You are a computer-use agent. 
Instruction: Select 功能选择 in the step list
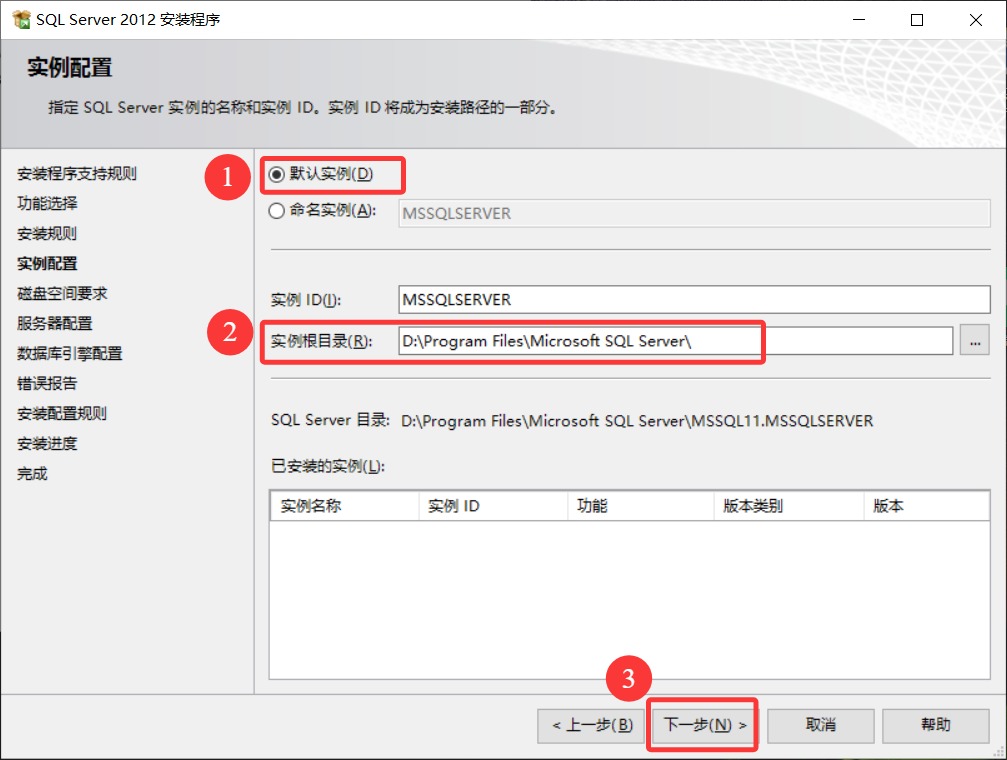tap(47, 204)
